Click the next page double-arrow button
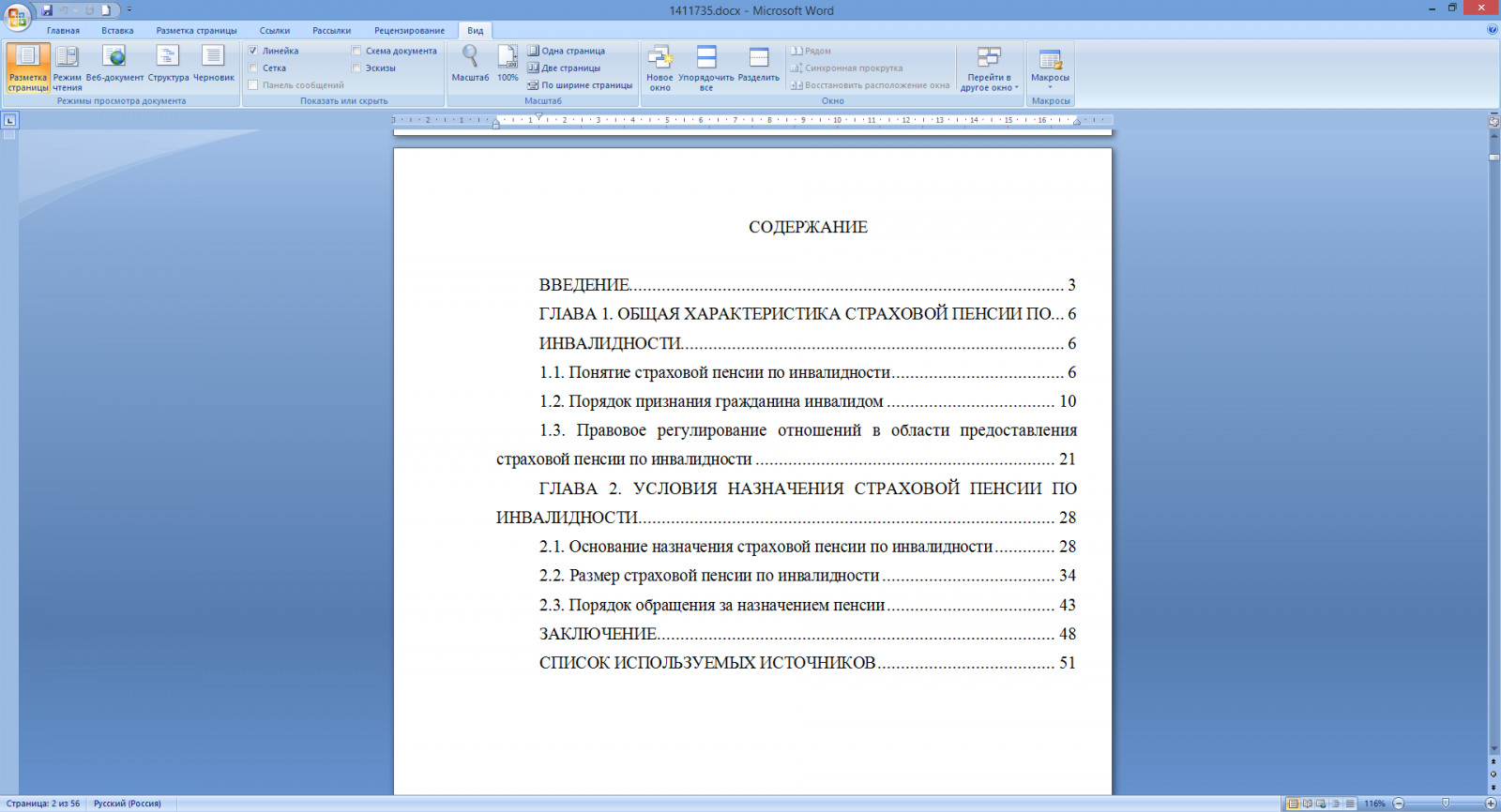The image size is (1501, 812). tap(1493, 787)
